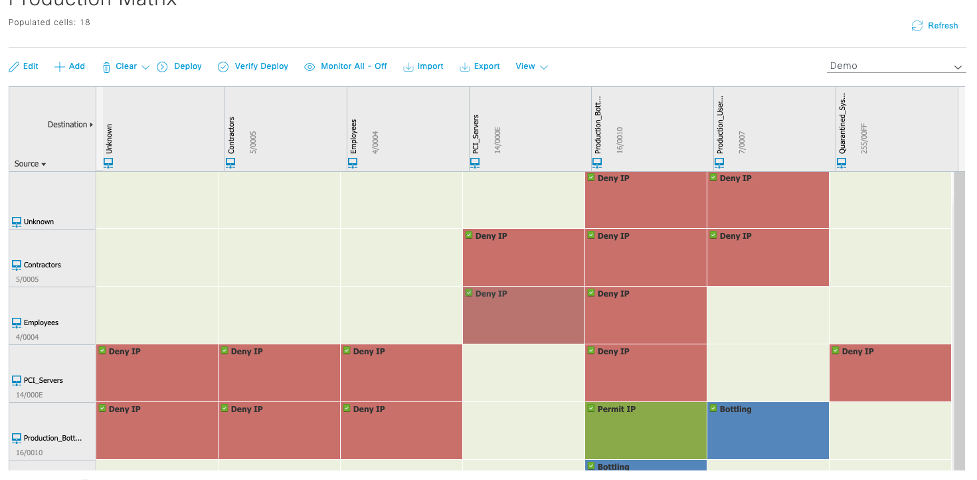Click the PCI_Servers source row label
The width and height of the screenshot is (977, 480).
(x=43, y=380)
